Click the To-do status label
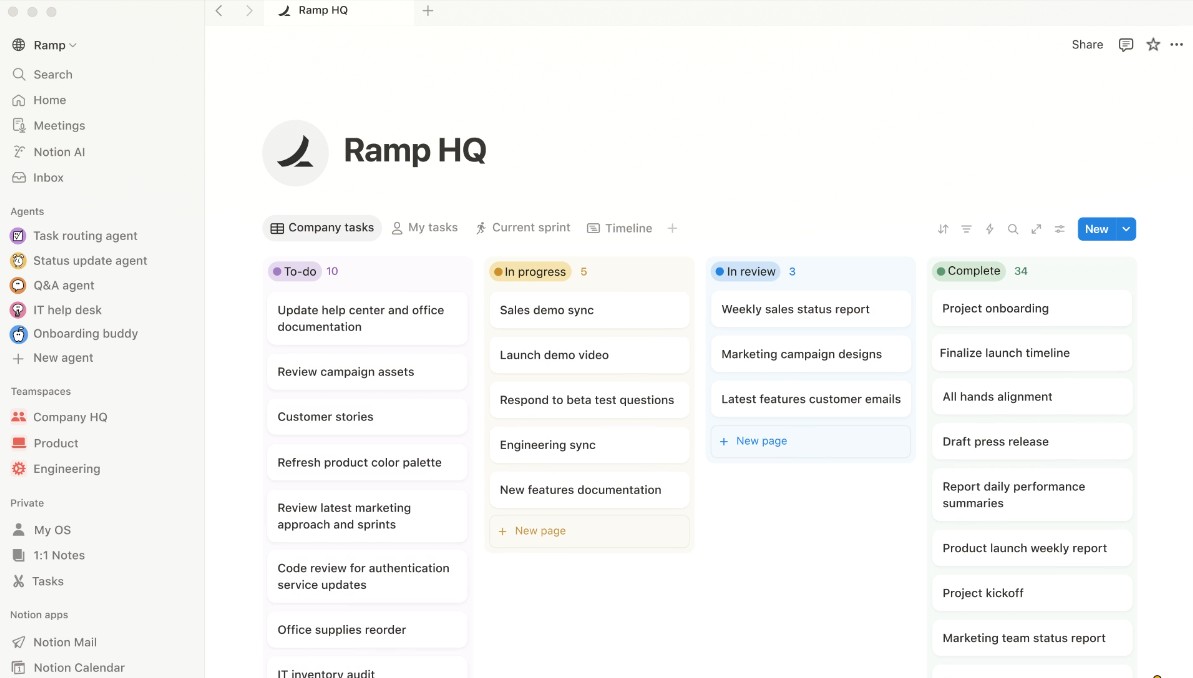 294,272
